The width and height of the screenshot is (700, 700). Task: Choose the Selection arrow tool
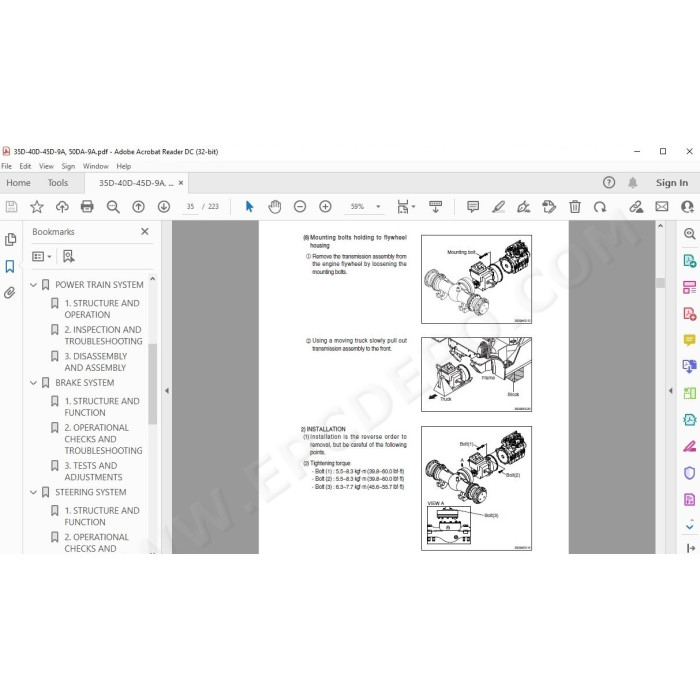(x=249, y=206)
